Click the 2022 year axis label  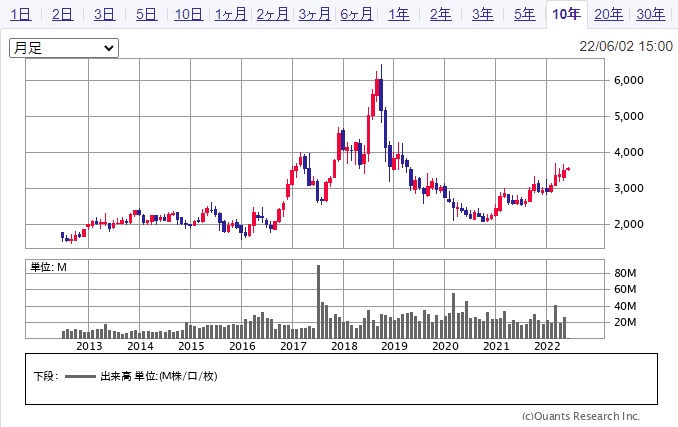tap(547, 346)
